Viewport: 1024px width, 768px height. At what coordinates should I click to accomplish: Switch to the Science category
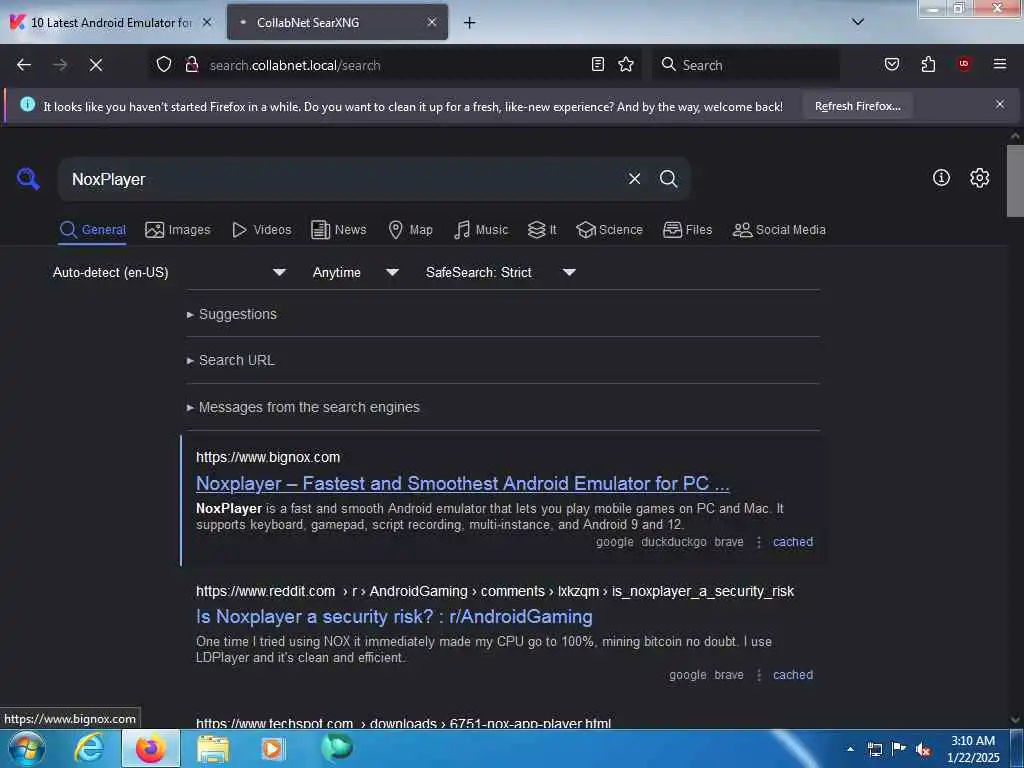(x=609, y=230)
